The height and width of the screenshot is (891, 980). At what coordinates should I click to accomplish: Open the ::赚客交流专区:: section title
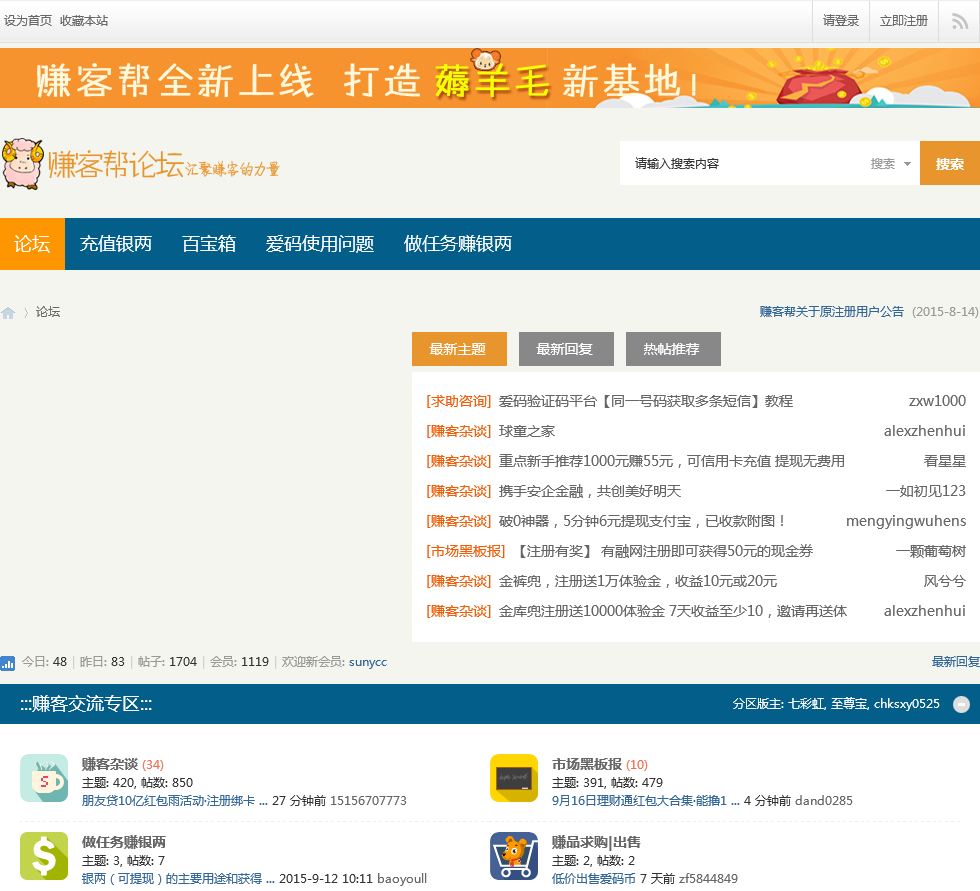coord(86,704)
